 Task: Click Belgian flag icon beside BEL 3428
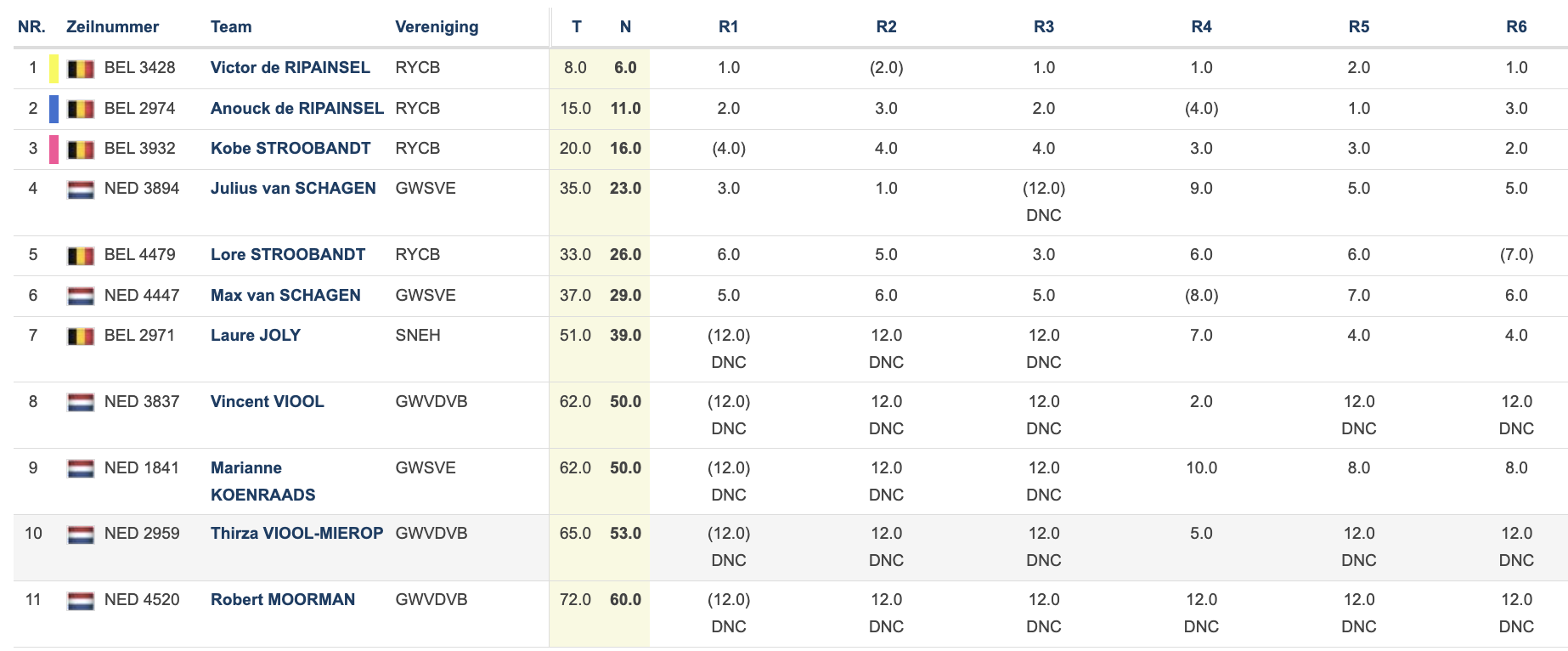81,69
